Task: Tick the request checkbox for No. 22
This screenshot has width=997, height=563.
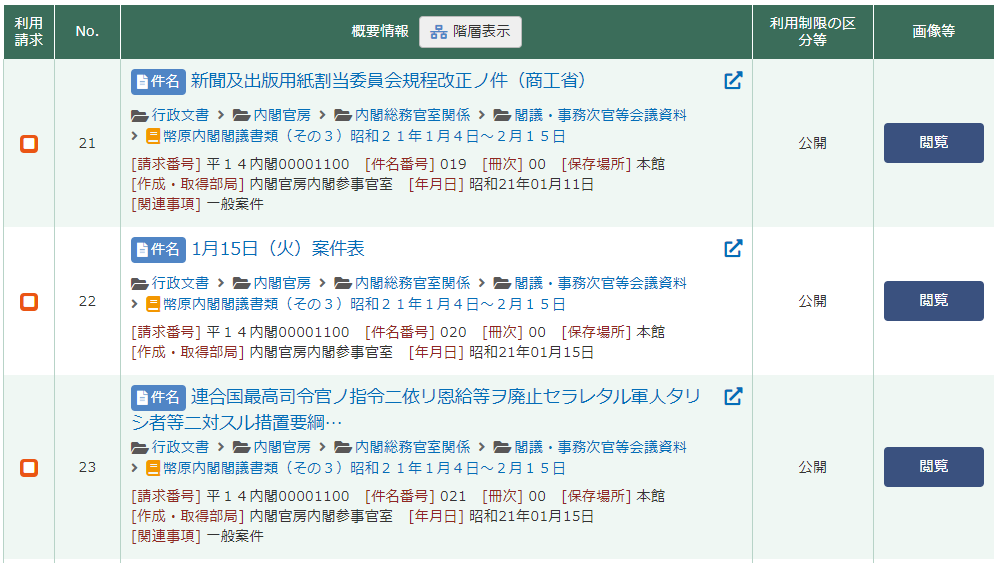Action: (29, 301)
